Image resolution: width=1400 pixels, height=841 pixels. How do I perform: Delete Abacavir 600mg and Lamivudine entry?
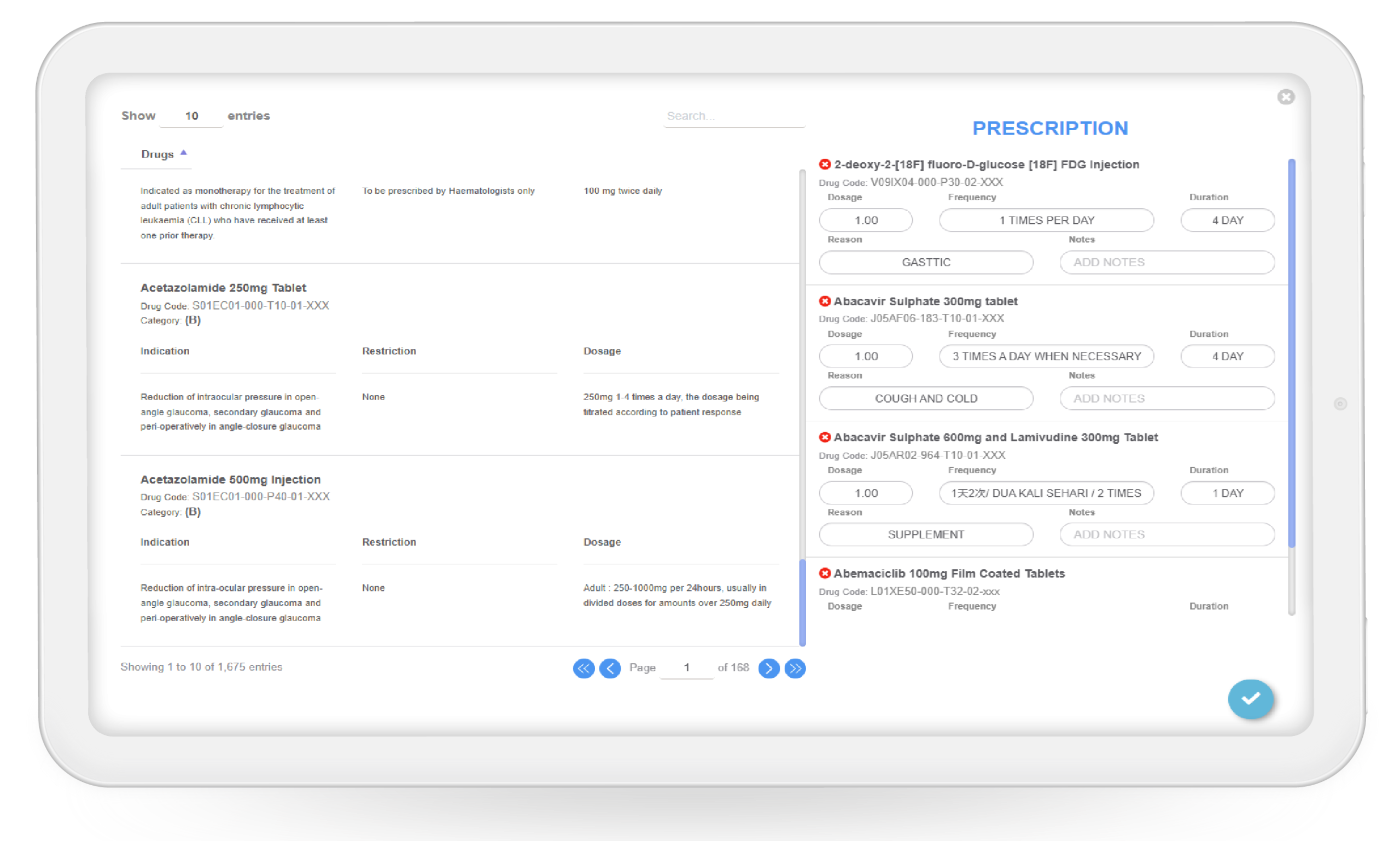coord(825,437)
